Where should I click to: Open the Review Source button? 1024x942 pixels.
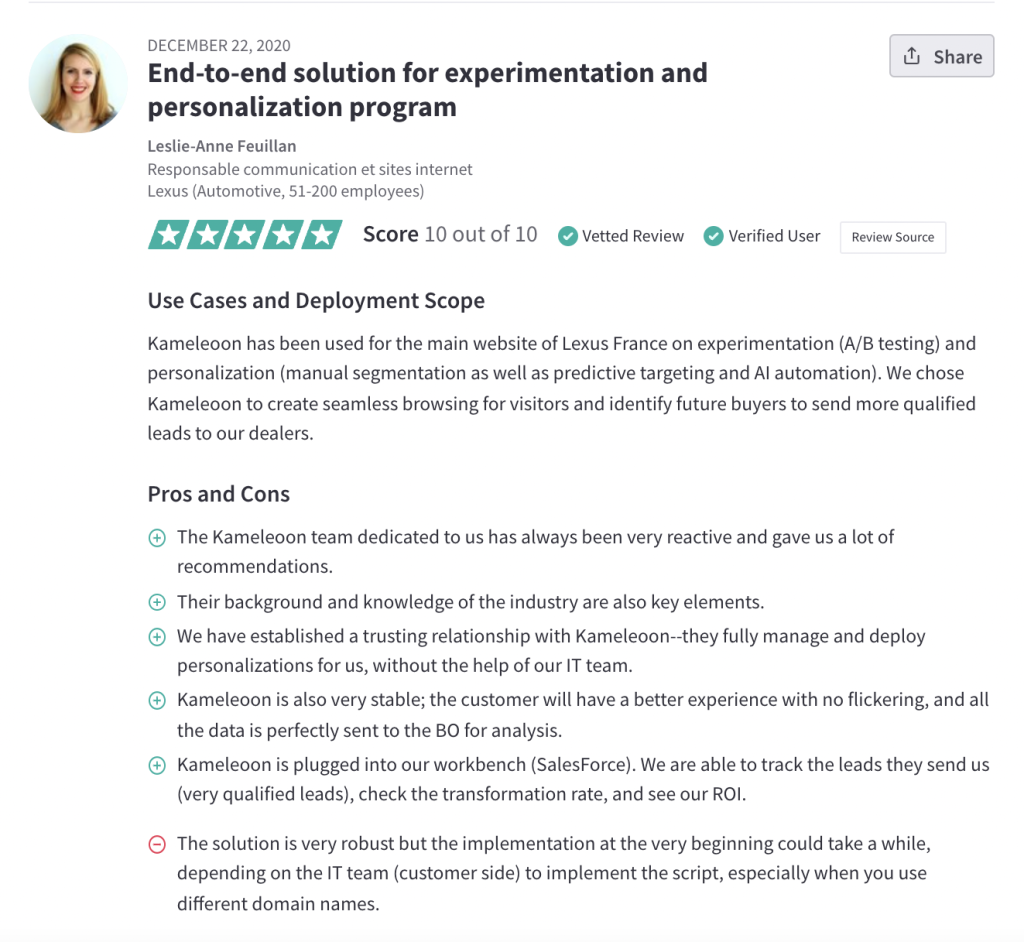pyautogui.click(x=892, y=237)
